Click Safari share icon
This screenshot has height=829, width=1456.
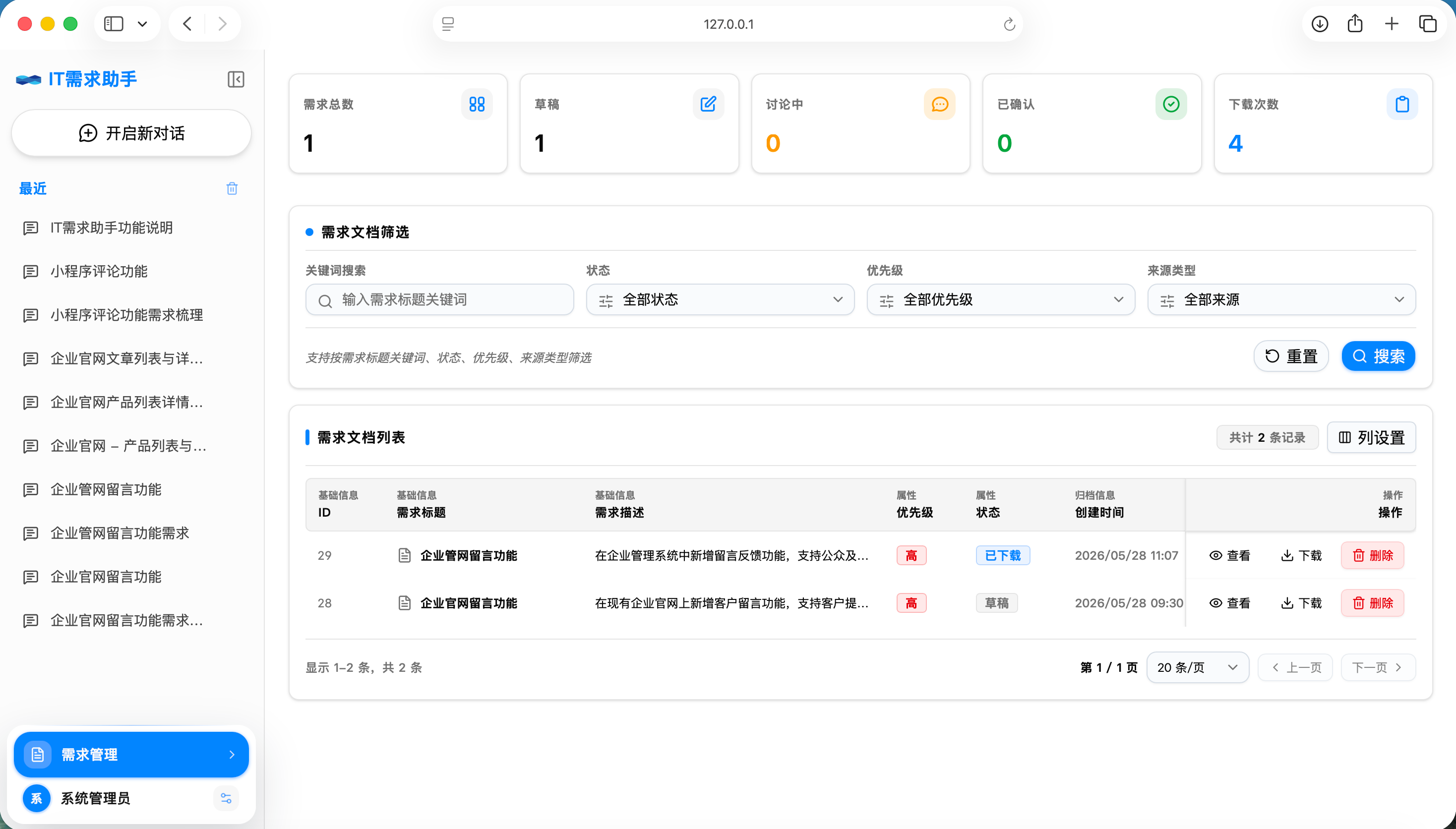click(1355, 23)
